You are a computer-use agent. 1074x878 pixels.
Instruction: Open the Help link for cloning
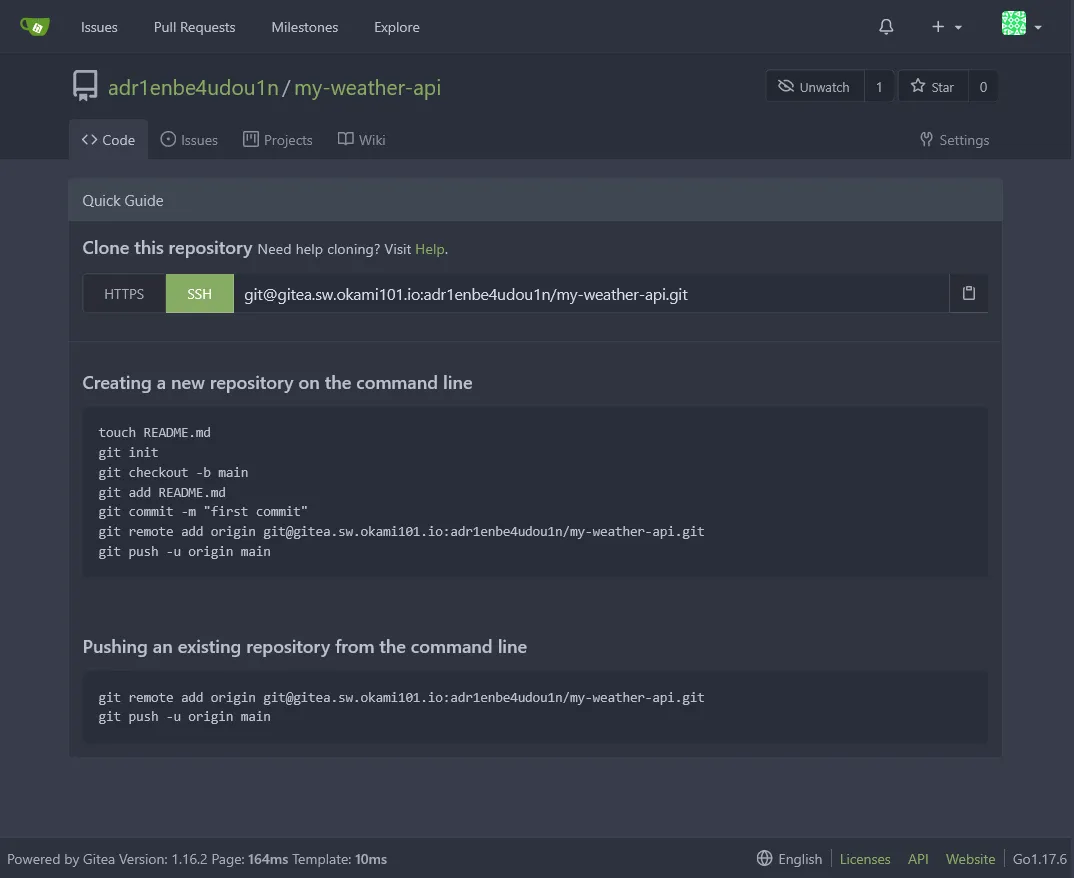(429, 249)
